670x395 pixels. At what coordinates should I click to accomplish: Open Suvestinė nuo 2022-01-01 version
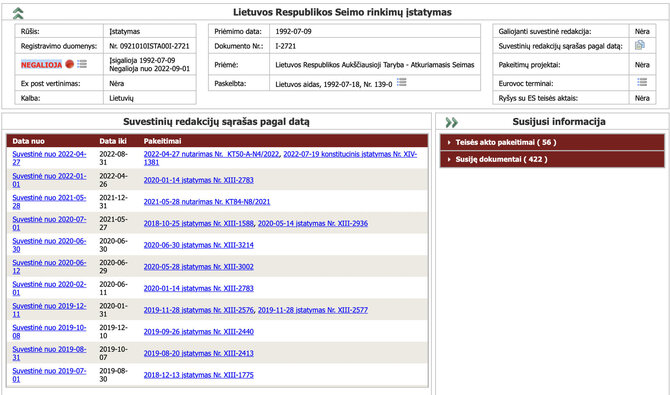(x=49, y=180)
